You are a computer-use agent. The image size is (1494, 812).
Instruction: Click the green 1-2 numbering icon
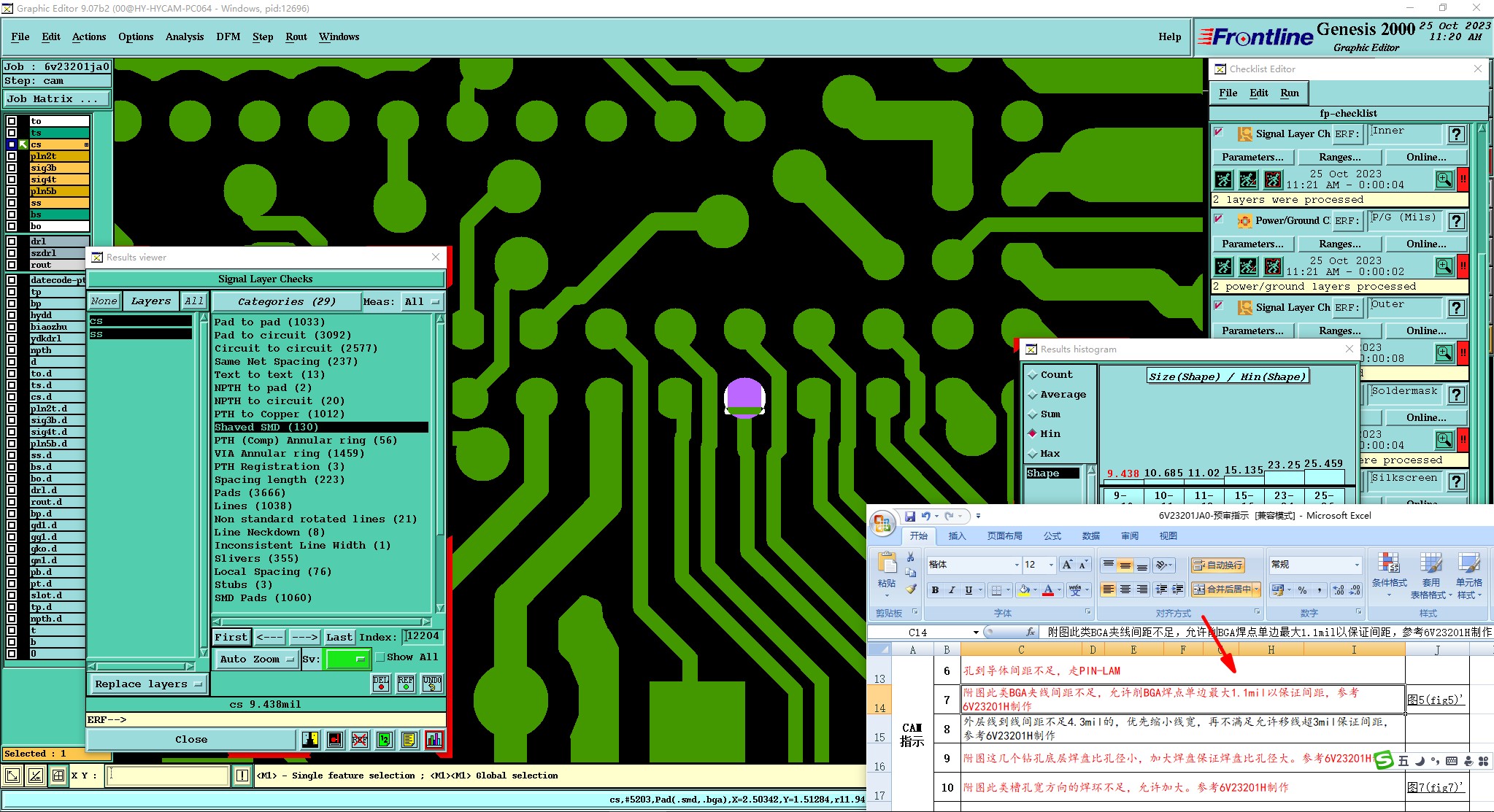[x=385, y=740]
